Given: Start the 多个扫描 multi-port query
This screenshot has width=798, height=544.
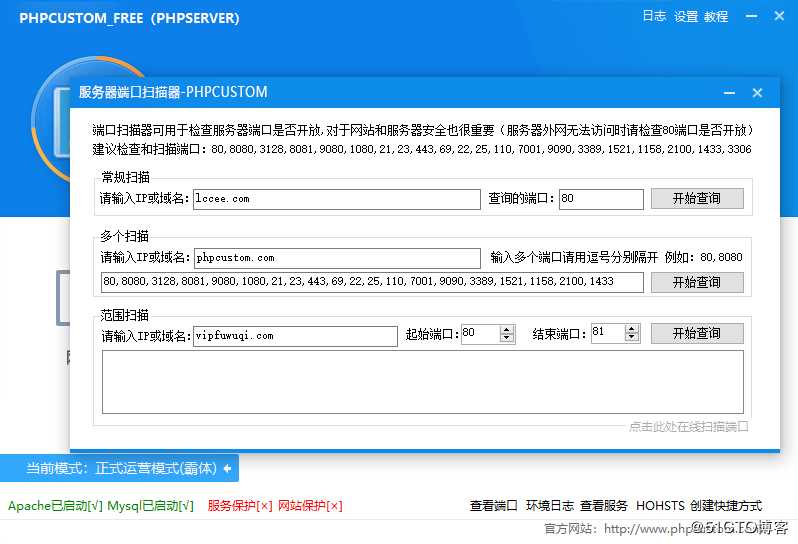Looking at the screenshot, I should (x=697, y=282).
